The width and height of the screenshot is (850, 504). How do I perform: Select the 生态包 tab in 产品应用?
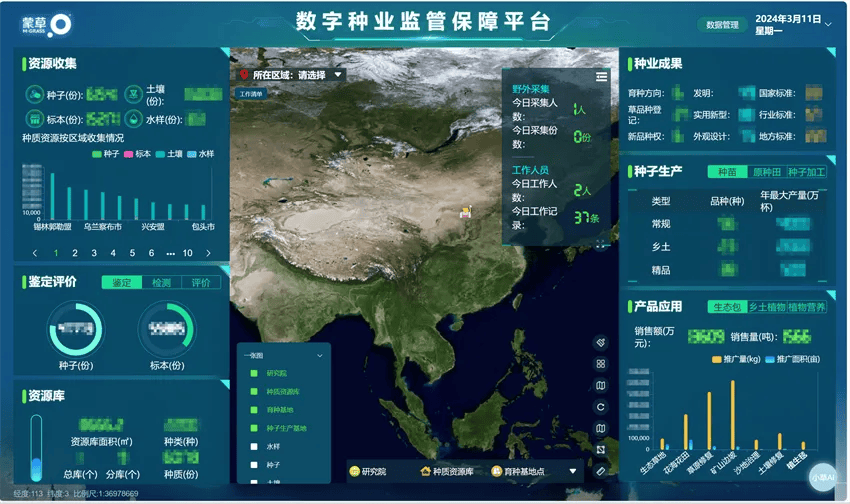click(727, 307)
